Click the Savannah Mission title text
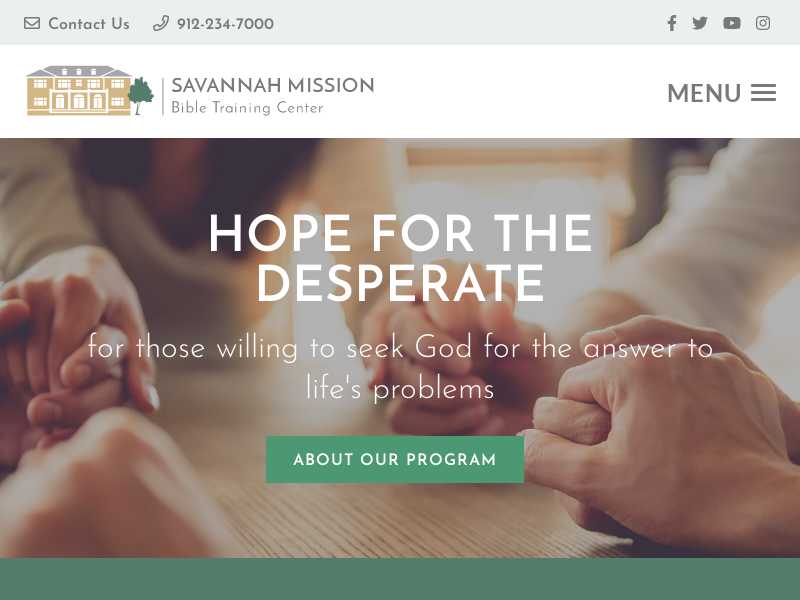 point(272,85)
